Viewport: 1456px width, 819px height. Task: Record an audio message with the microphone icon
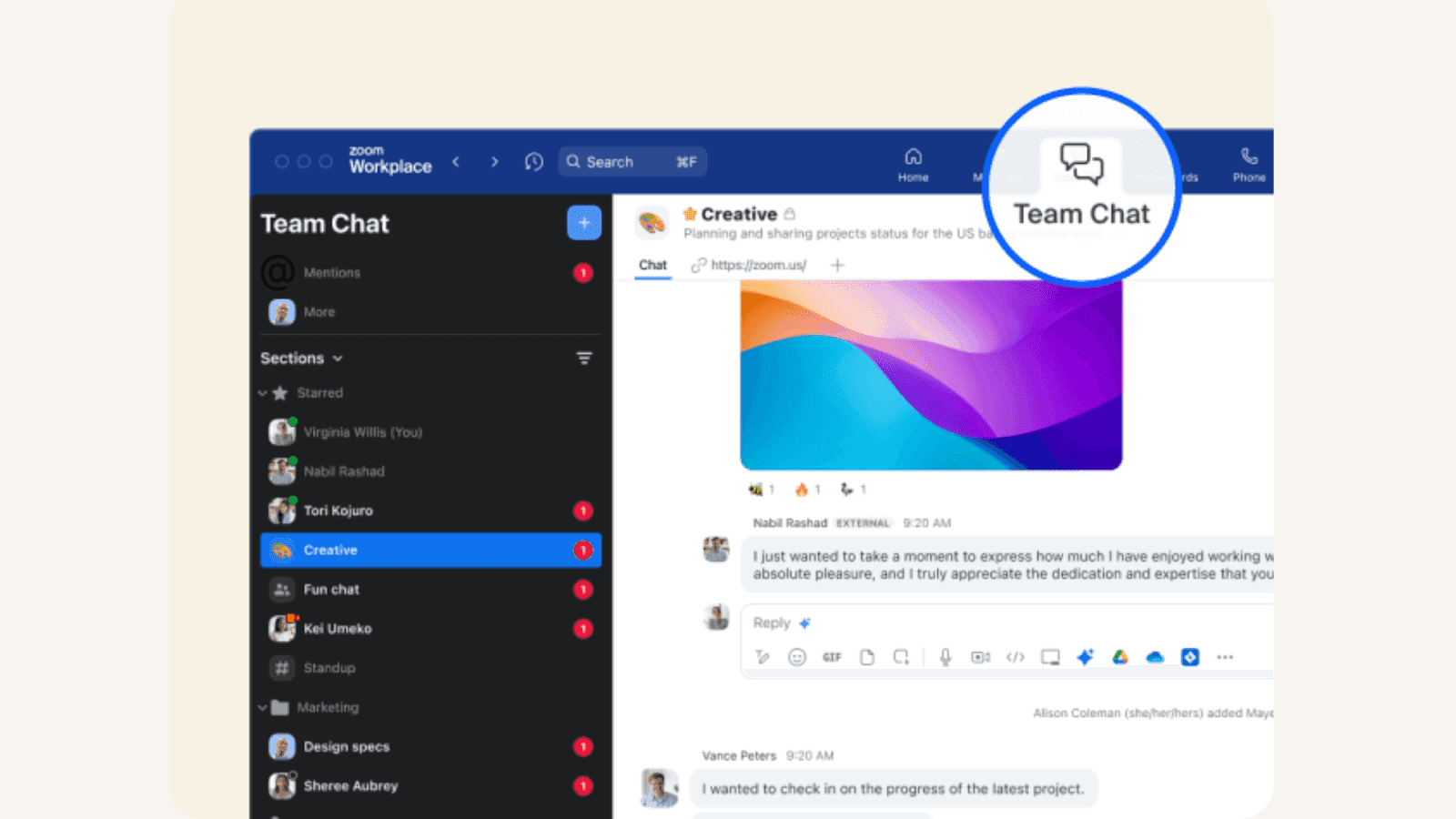pos(945,656)
